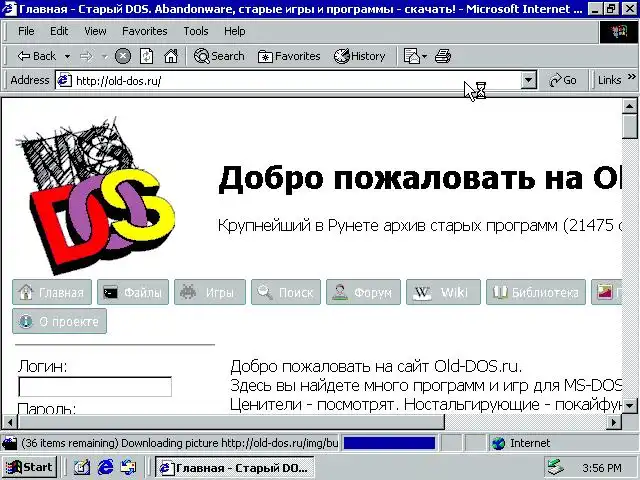The image size is (640, 480).
Task: Click the 3:56 PM taskbar clock
Action: point(602,468)
